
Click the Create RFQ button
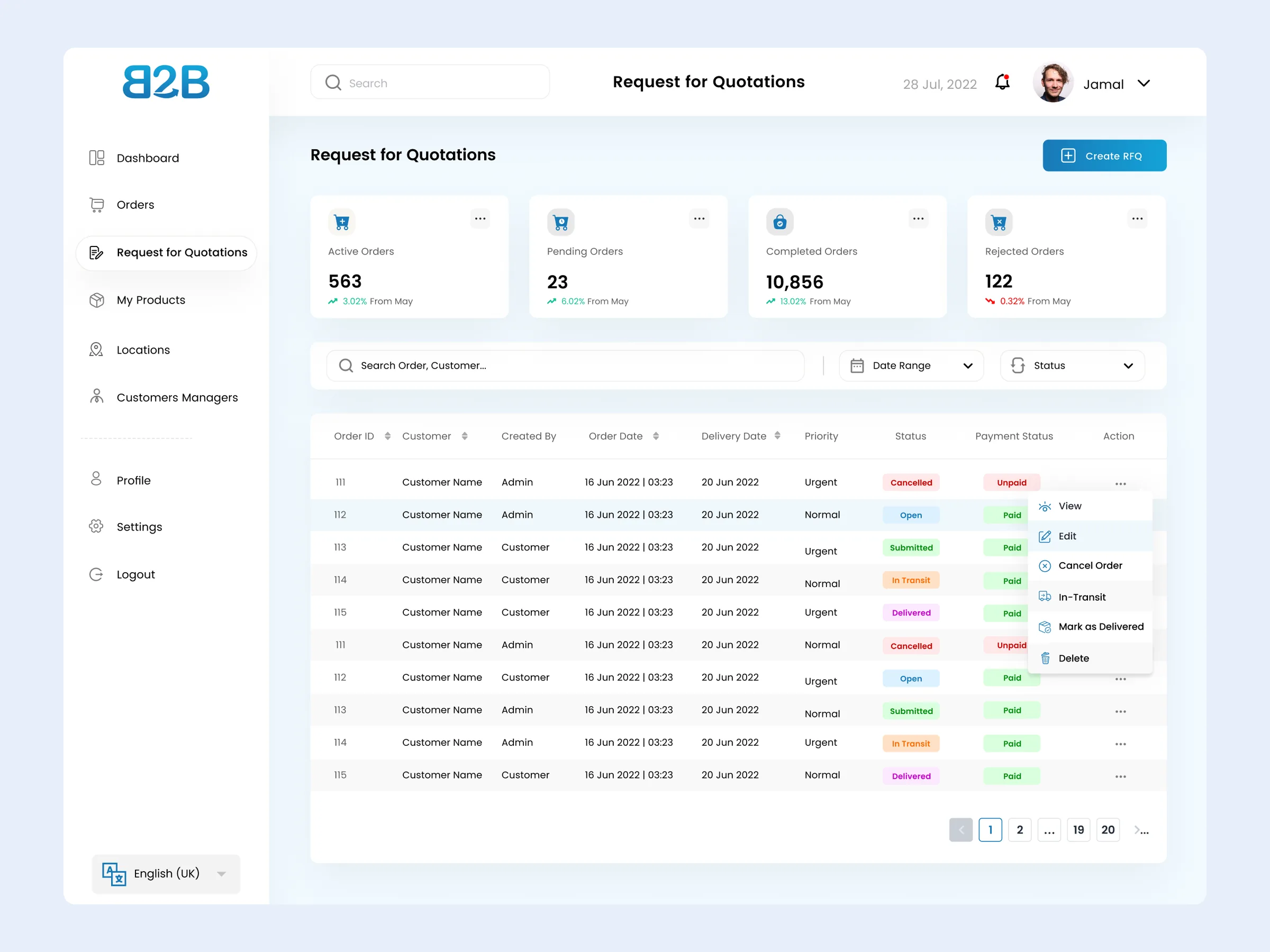click(1104, 155)
